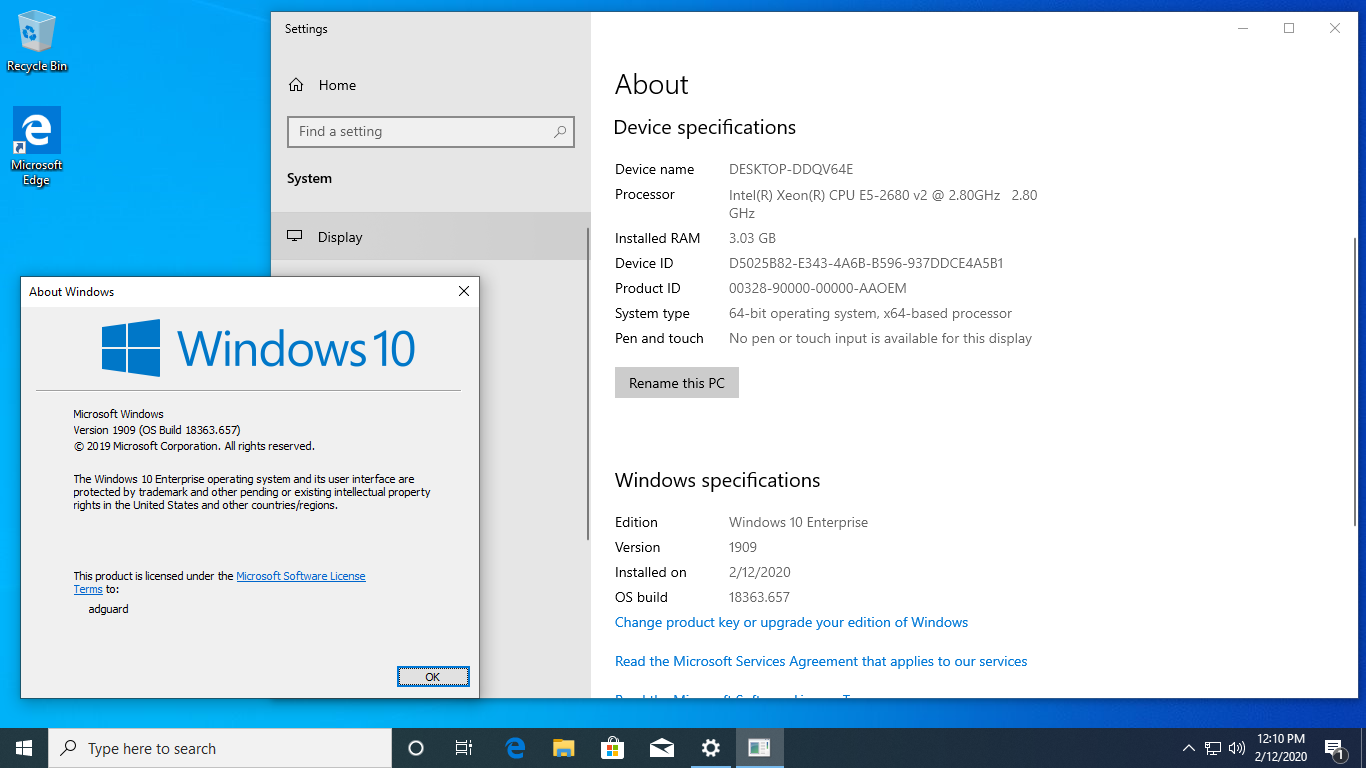Click Change product key or upgrade link
Screen dimensions: 1366x768
tap(791, 622)
